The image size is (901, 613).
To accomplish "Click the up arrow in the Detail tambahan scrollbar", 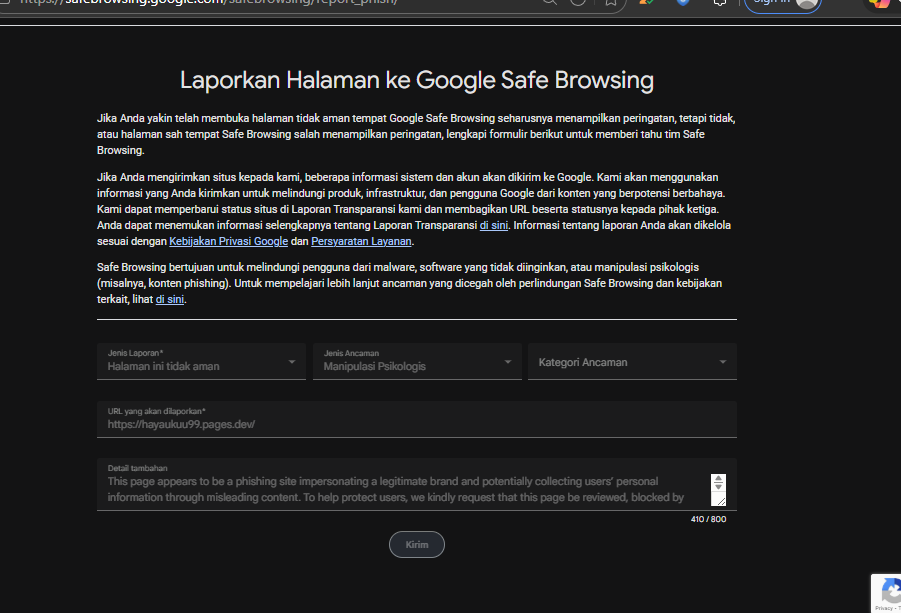I will [x=718, y=479].
